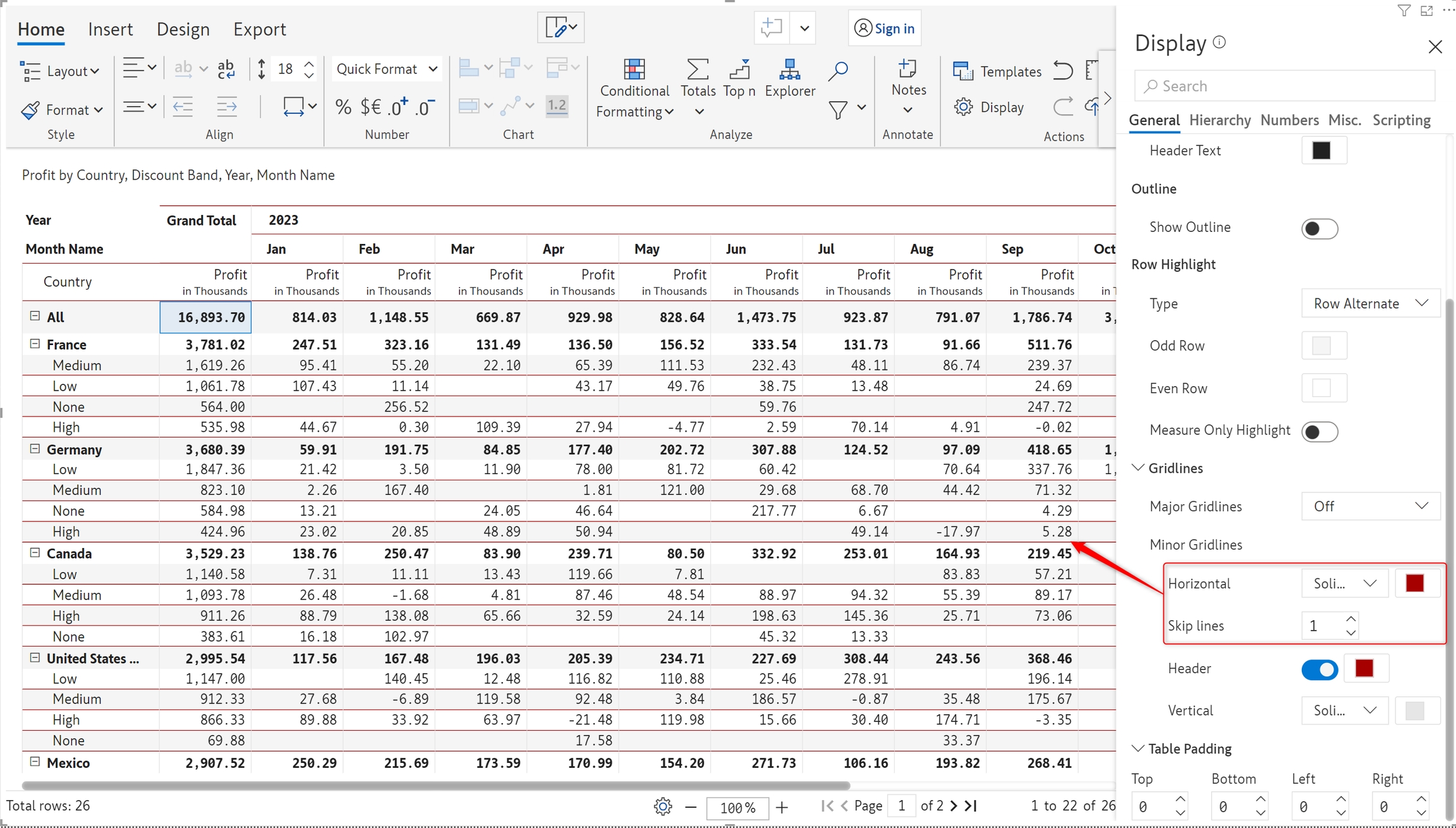Image resolution: width=1456 pixels, height=828 pixels.
Task: Click the undo arrow in Actions
Action: coord(1063,70)
